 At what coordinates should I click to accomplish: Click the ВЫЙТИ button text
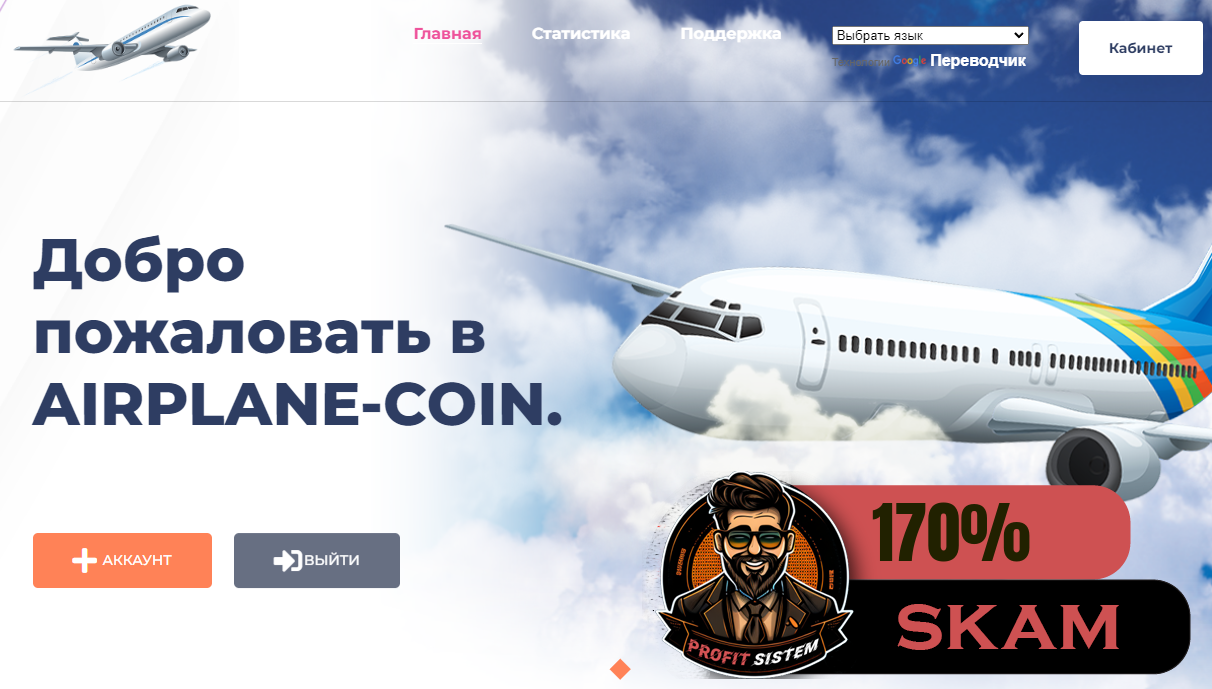coord(332,560)
